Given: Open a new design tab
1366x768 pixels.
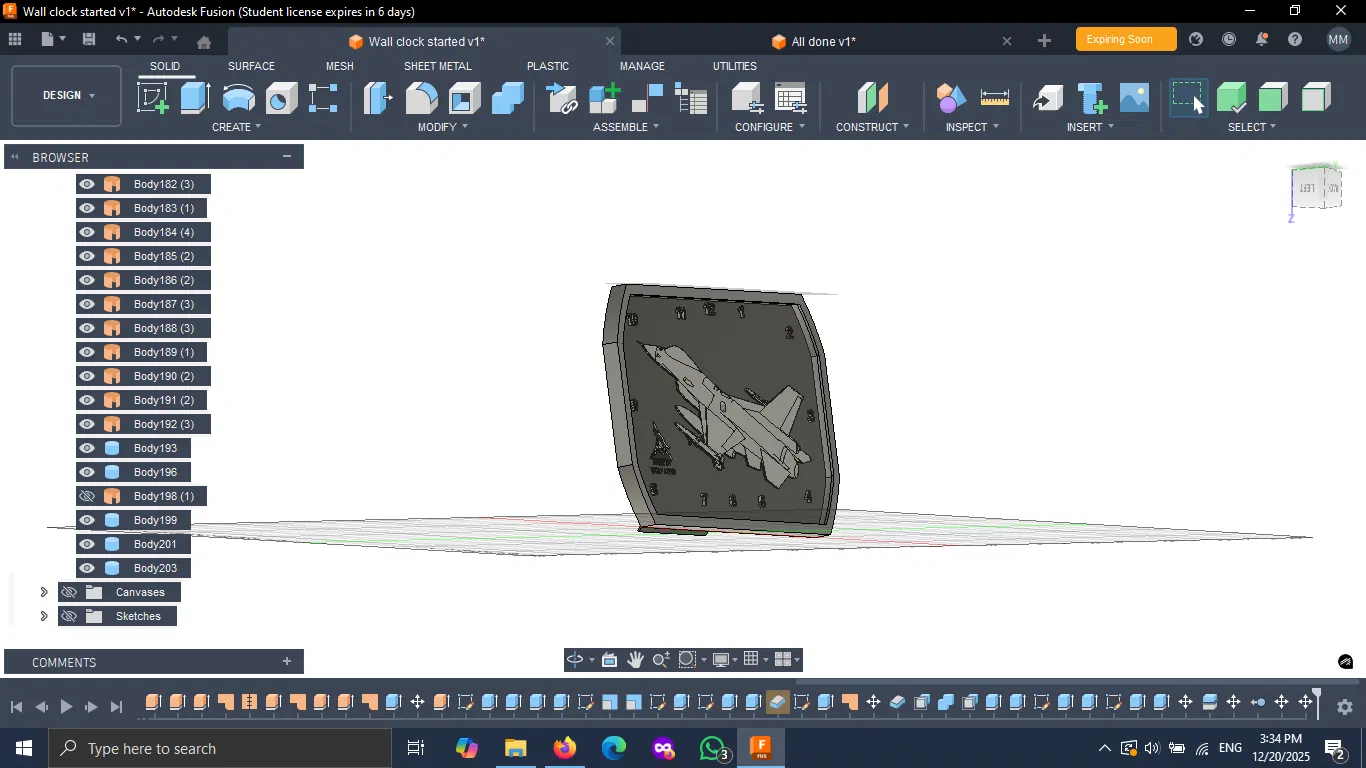Looking at the screenshot, I should pos(1044,41).
